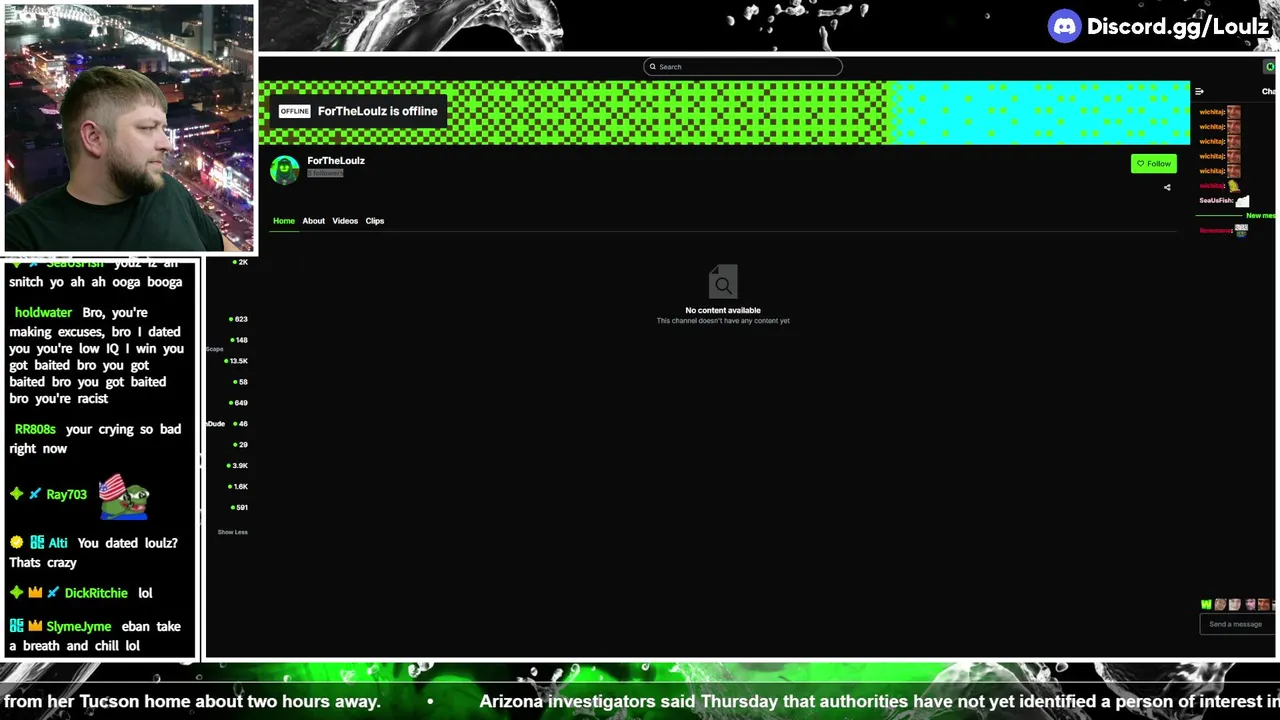Click the Discord.gg/Loulz overlay link
This screenshot has height=720, width=1280.
click(x=1178, y=27)
